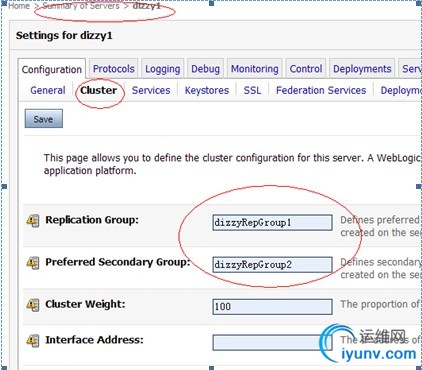This screenshot has height=370, width=422.
Task: Click the 'Preferred Secondary Group:' label
Action: click(118, 262)
